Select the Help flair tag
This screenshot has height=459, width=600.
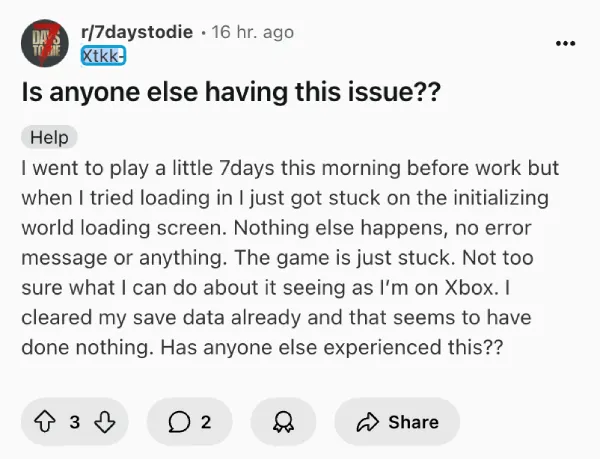(49, 137)
